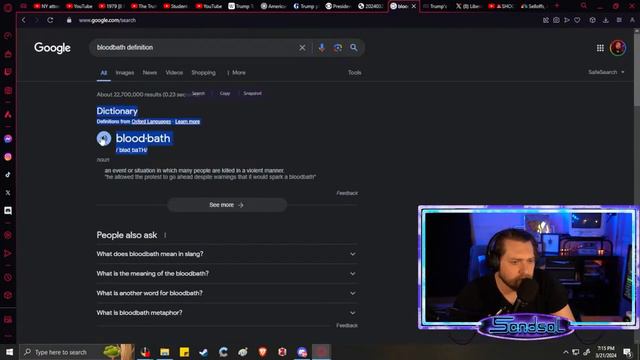The width and height of the screenshot is (640, 360).
Task: Switch to the Shopping tab
Action: (203, 73)
